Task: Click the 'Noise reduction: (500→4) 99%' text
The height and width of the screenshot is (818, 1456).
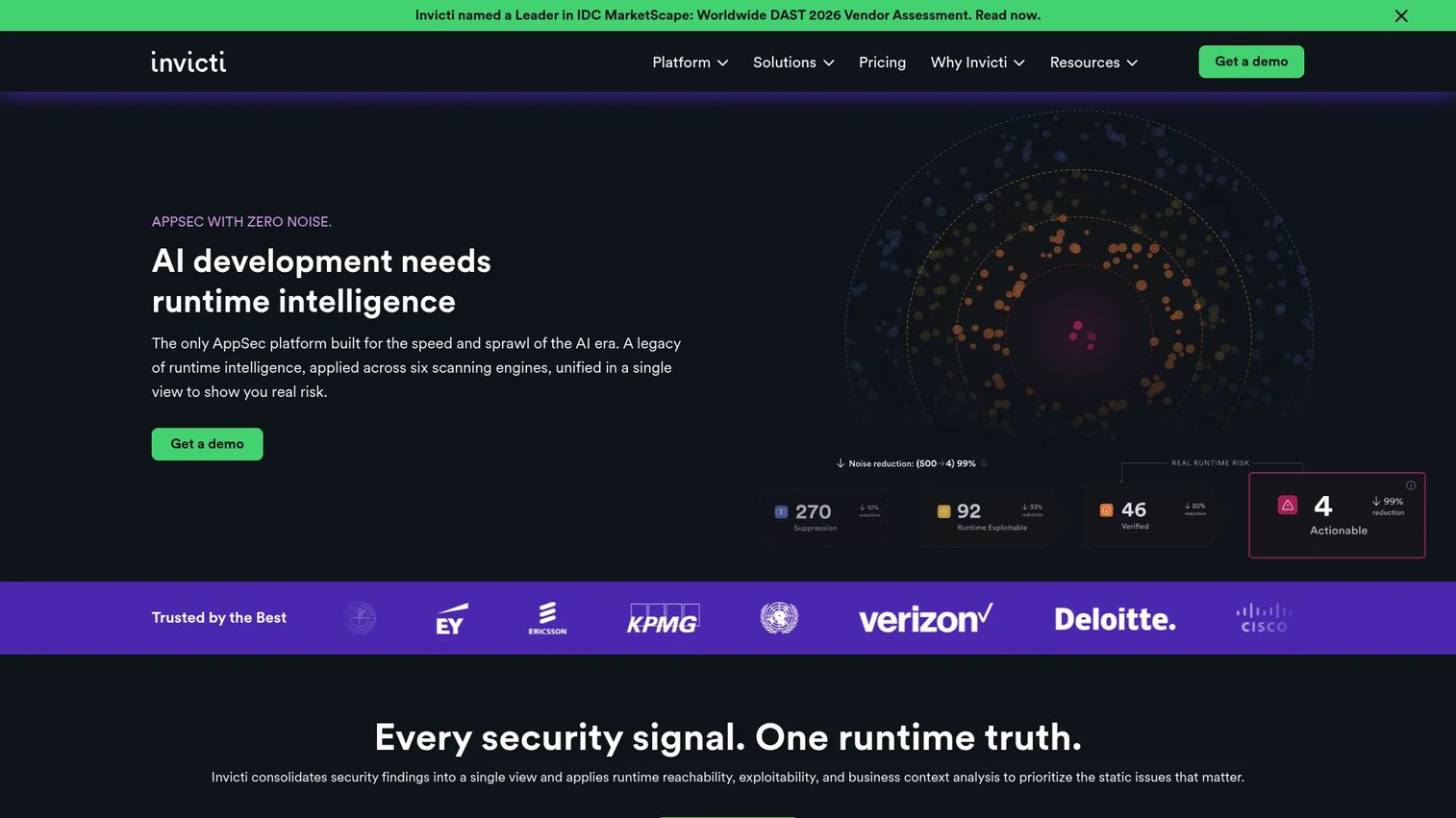Action: pyautogui.click(x=912, y=463)
